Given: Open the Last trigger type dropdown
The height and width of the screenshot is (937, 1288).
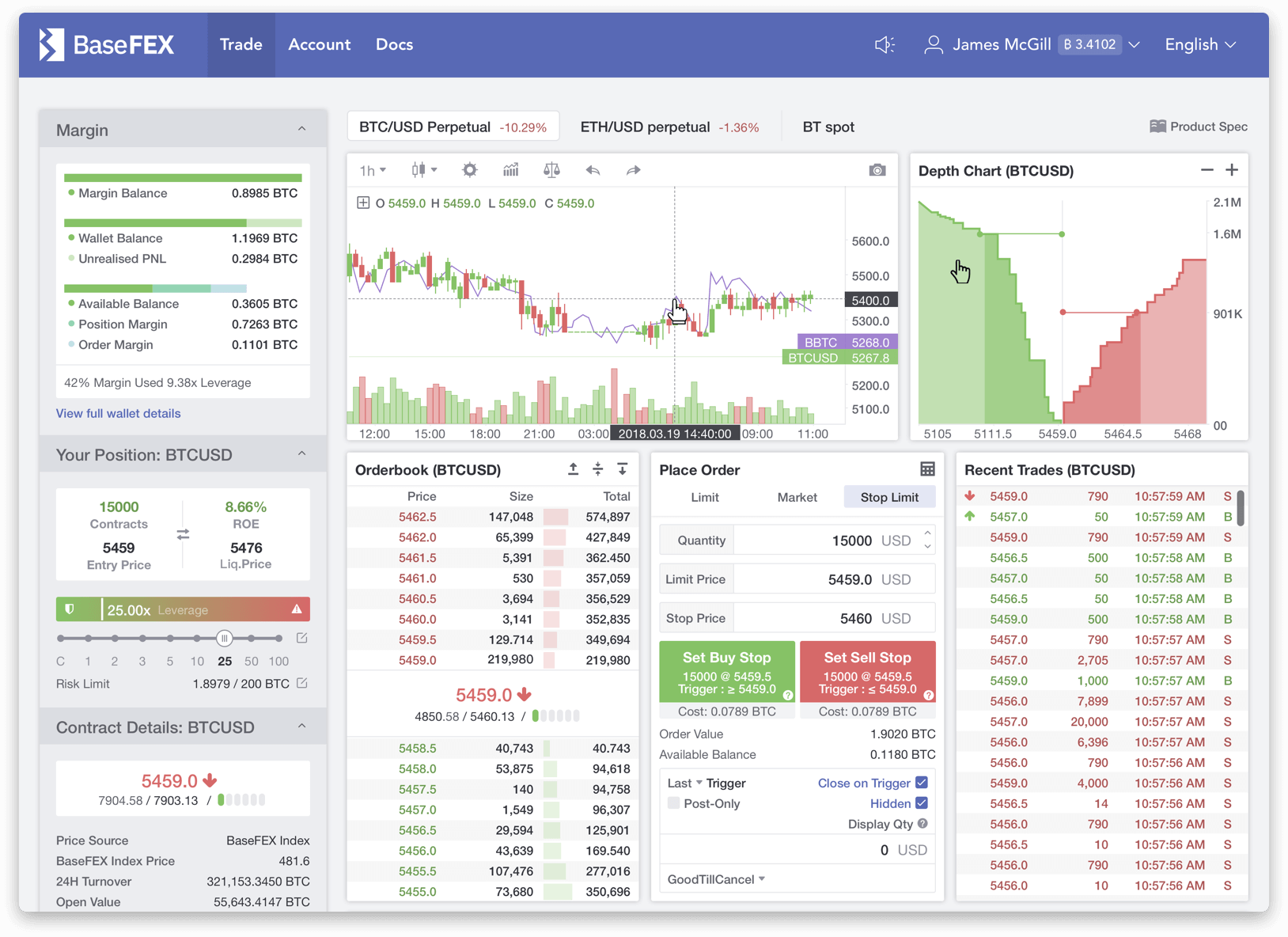Looking at the screenshot, I should 684,783.
